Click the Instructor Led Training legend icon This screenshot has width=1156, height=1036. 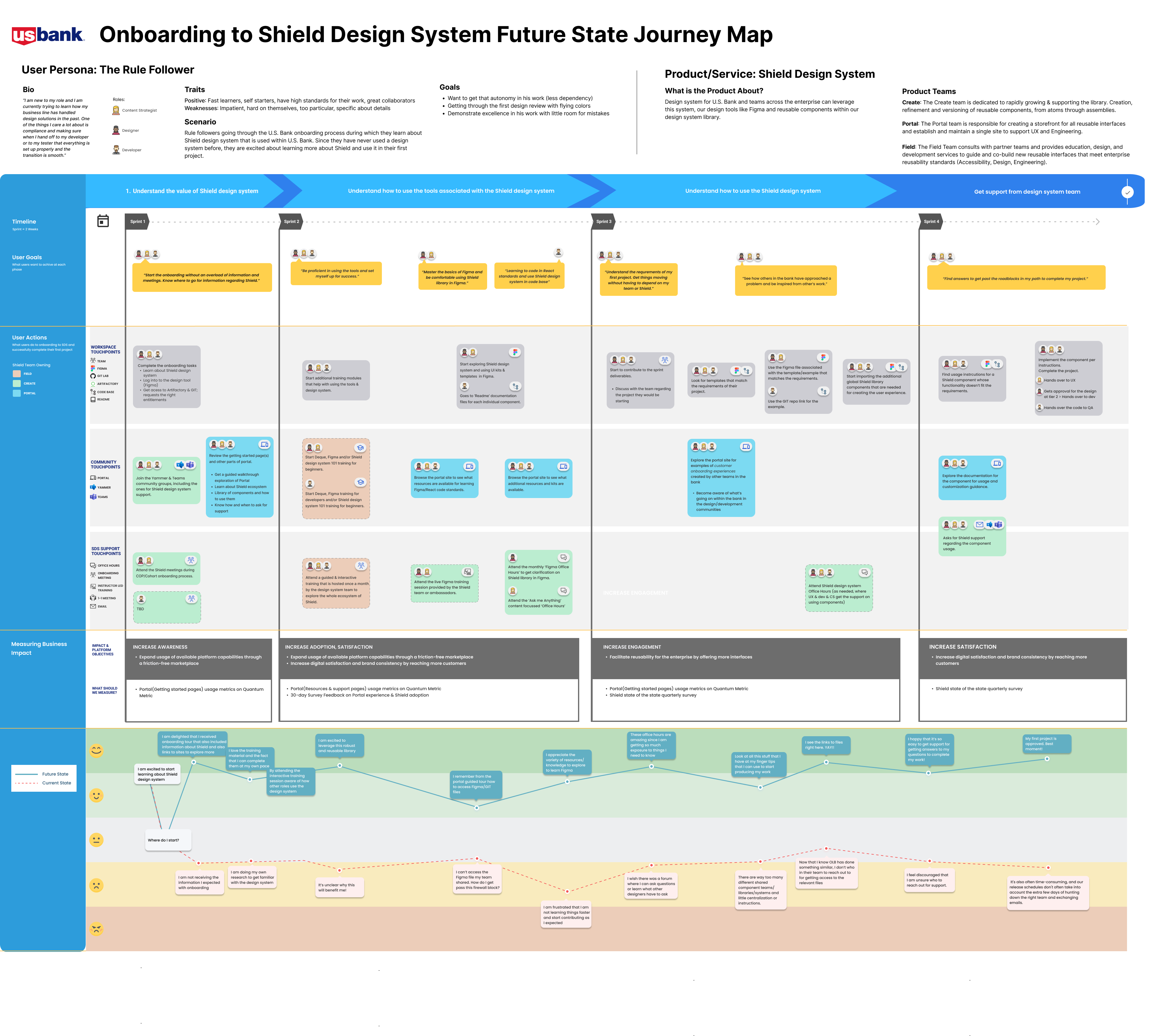pos(93,586)
